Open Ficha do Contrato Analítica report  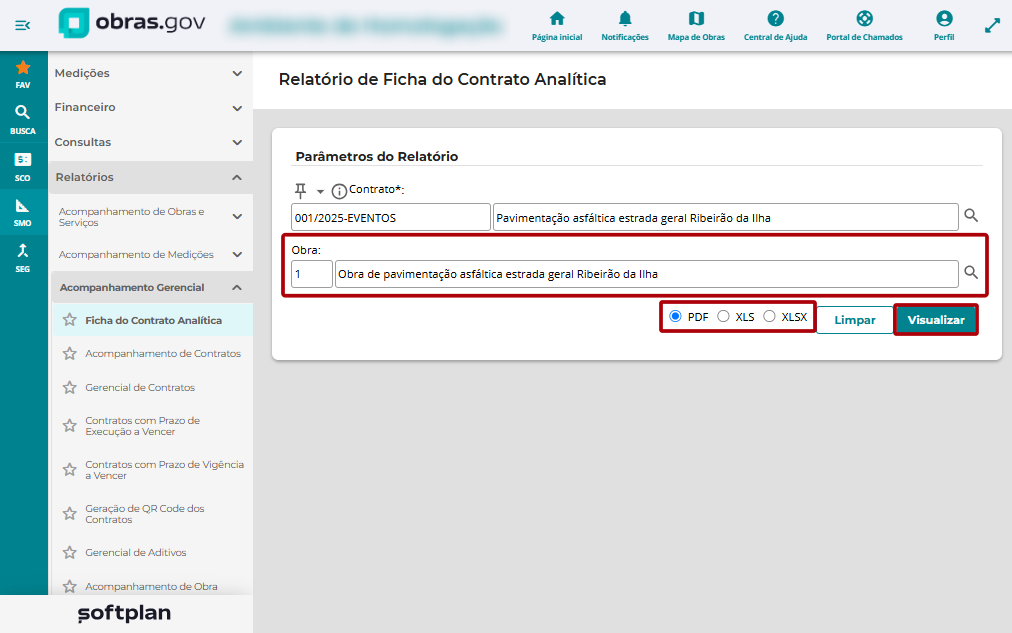pyautogui.click(x=154, y=320)
